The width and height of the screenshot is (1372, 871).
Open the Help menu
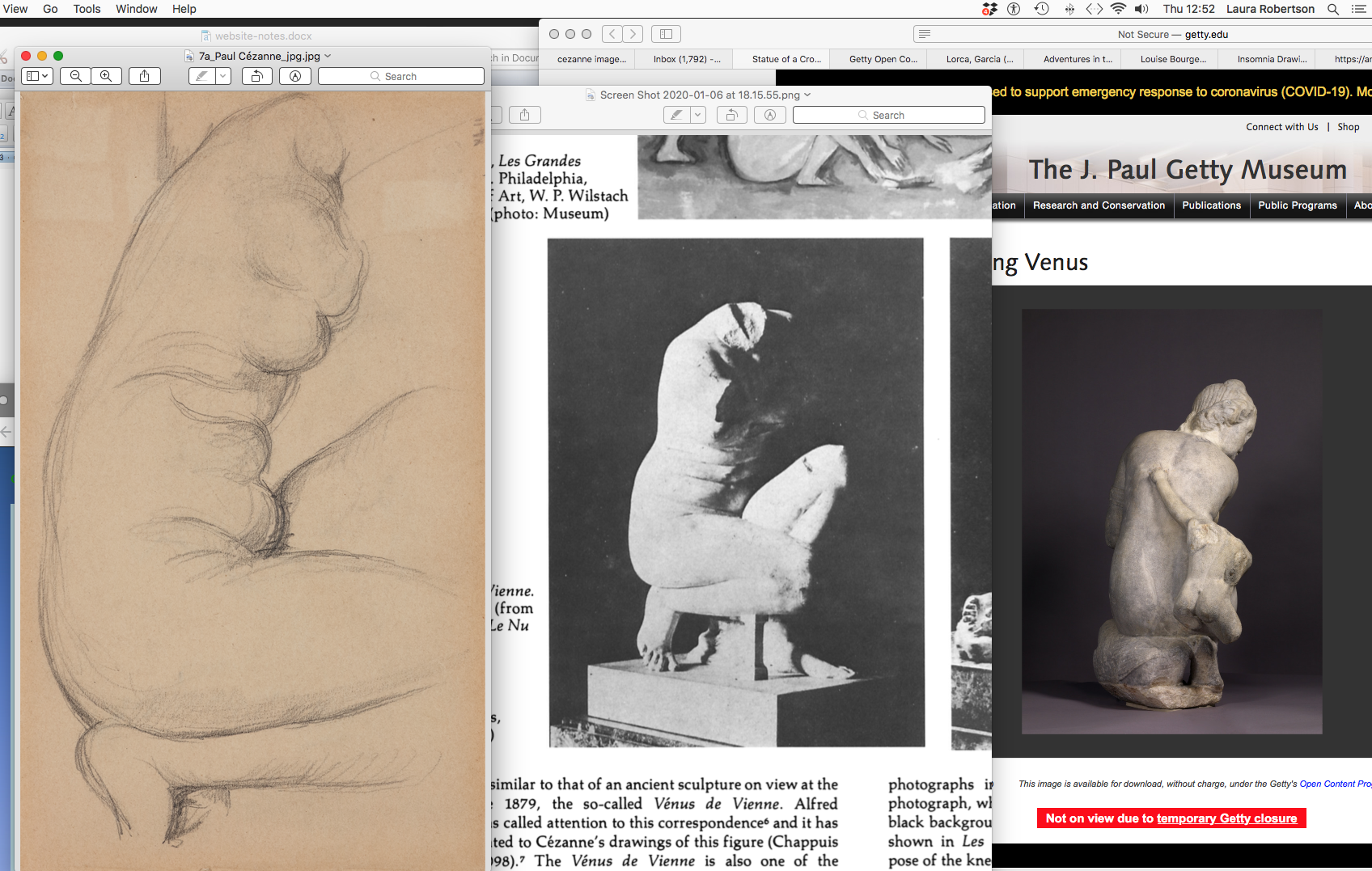[x=184, y=9]
